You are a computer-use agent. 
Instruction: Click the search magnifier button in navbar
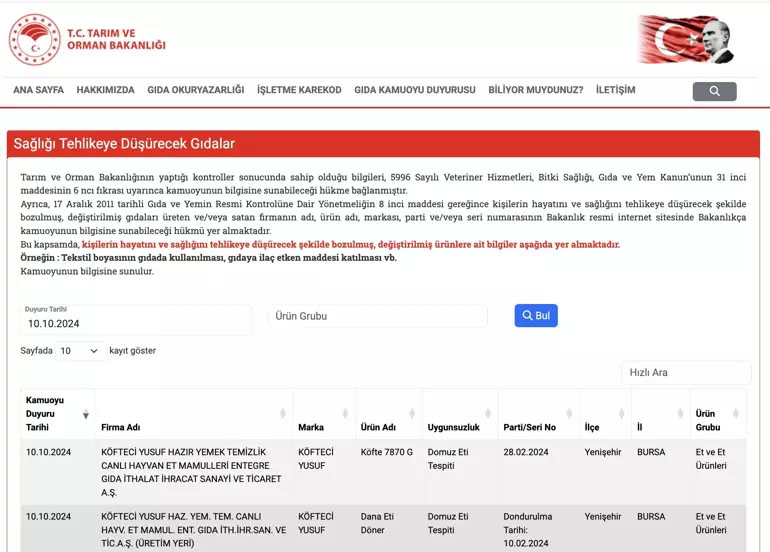click(714, 91)
